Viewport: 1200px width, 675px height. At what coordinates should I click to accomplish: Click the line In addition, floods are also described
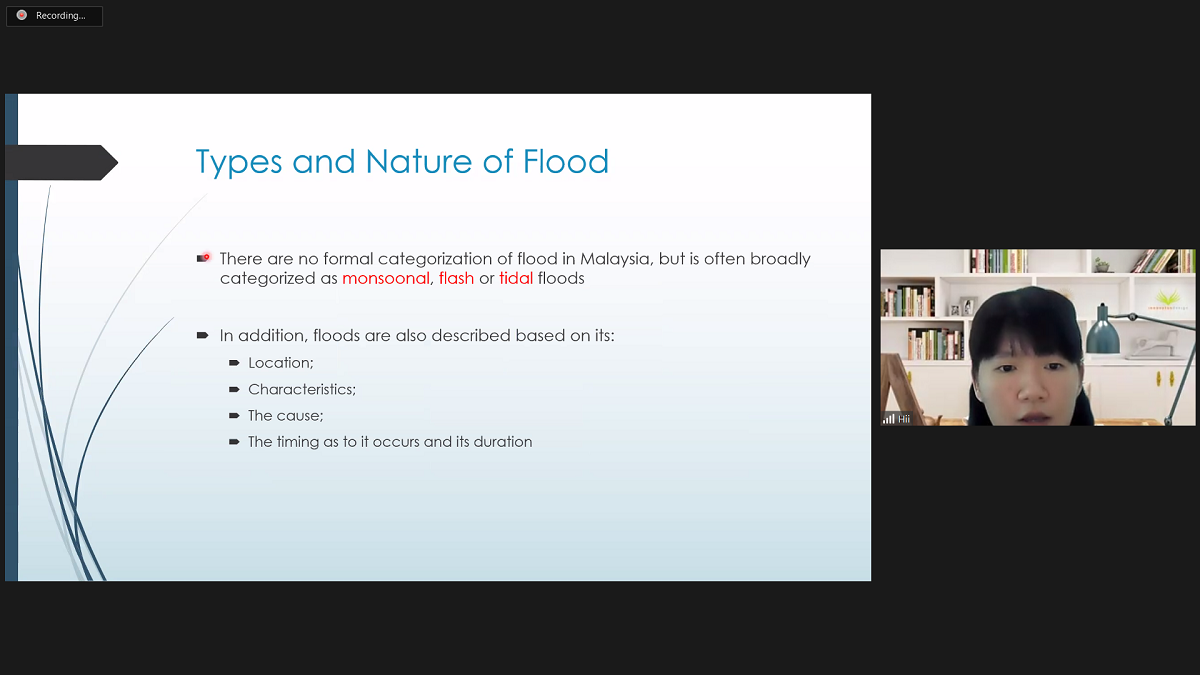417,336
